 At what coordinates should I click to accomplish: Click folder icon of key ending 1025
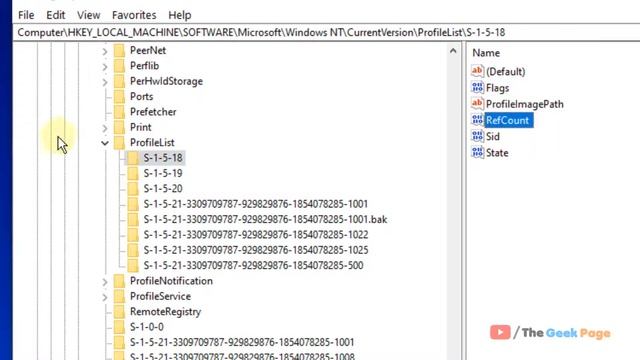tap(133, 250)
